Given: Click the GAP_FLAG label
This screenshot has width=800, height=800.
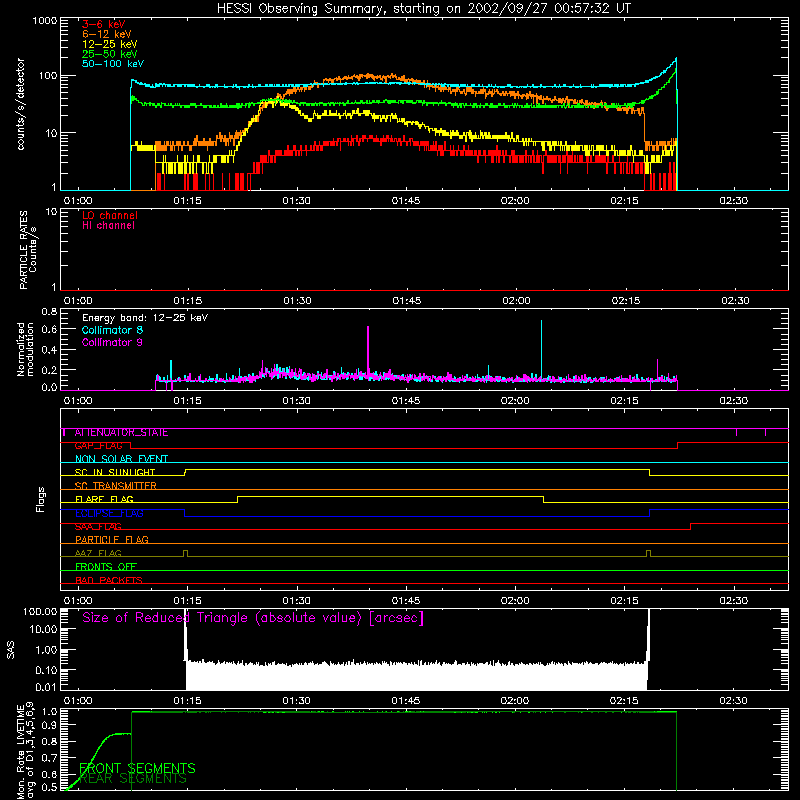Looking at the screenshot, I should click(x=98, y=446).
